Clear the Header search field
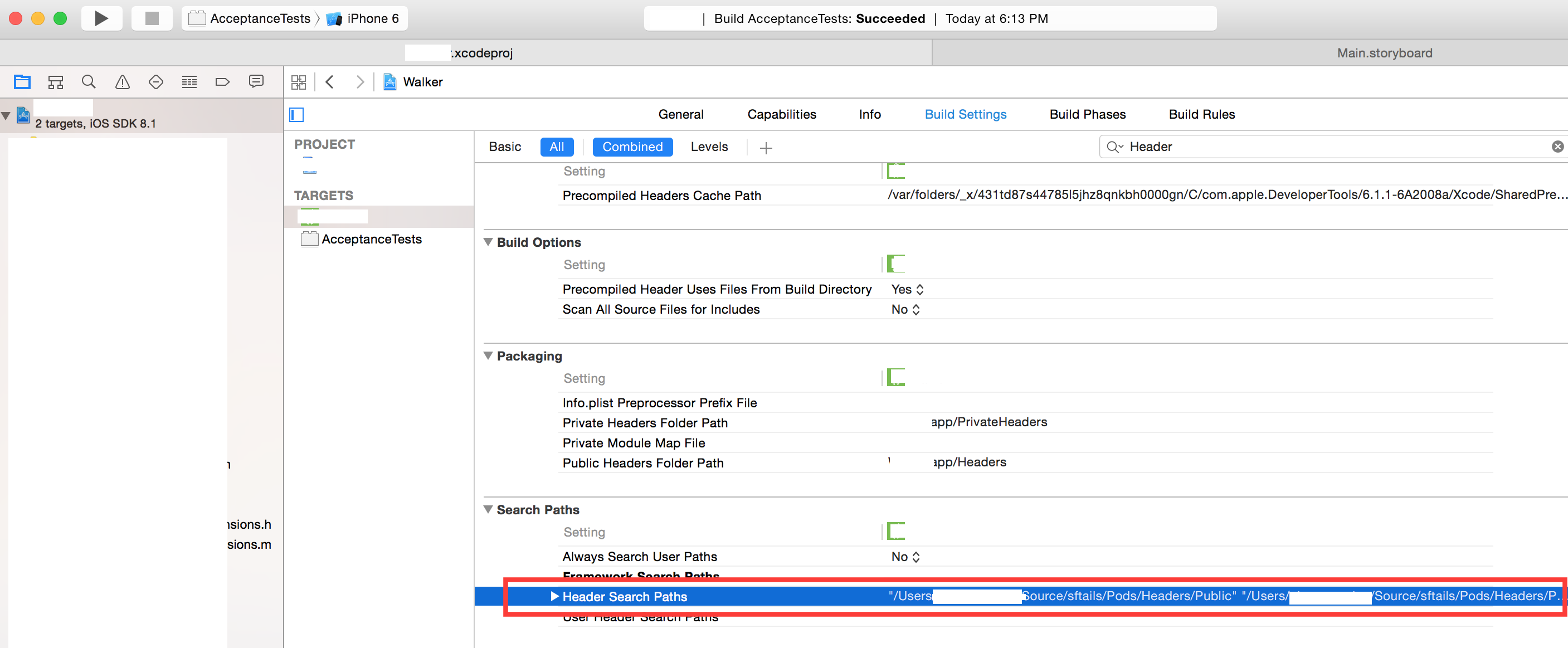Viewport: 1568px width, 648px height. tap(1557, 147)
